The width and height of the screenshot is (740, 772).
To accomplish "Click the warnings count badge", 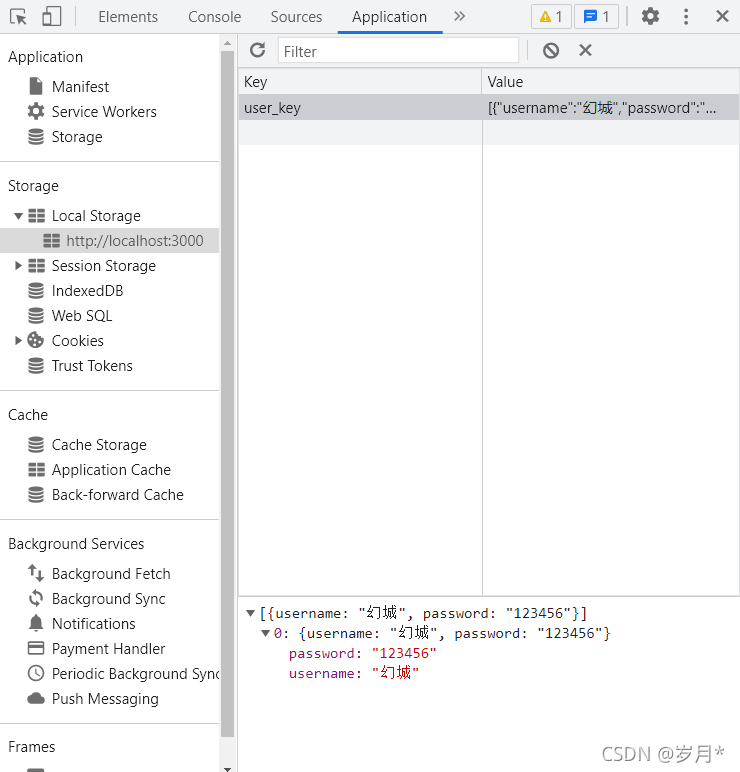I will click(x=551, y=17).
